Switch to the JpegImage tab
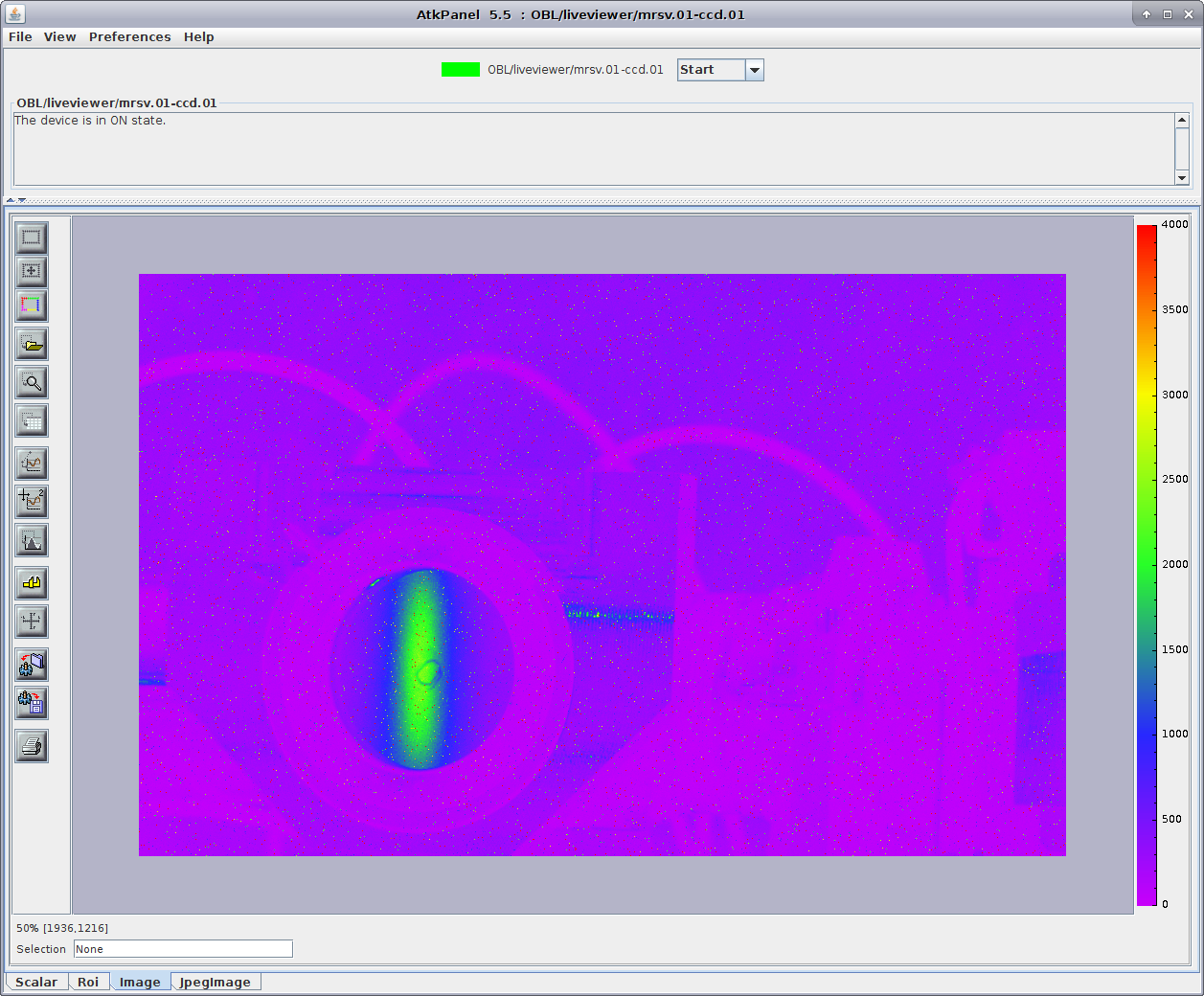Image resolution: width=1204 pixels, height=996 pixels. (x=215, y=982)
